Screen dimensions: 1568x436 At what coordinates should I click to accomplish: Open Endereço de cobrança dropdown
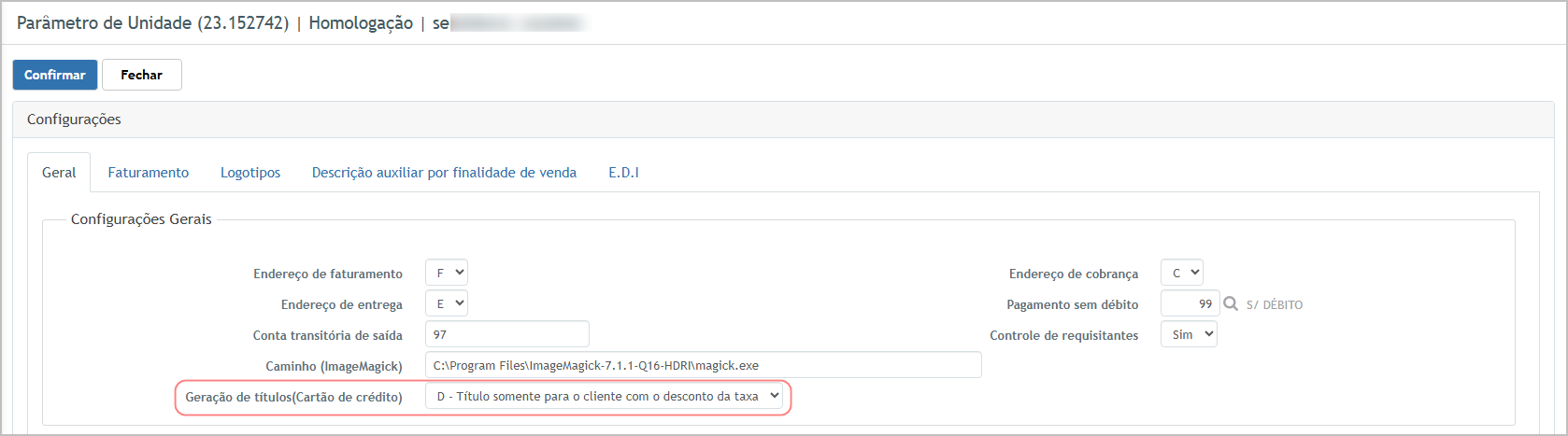[1182, 273]
